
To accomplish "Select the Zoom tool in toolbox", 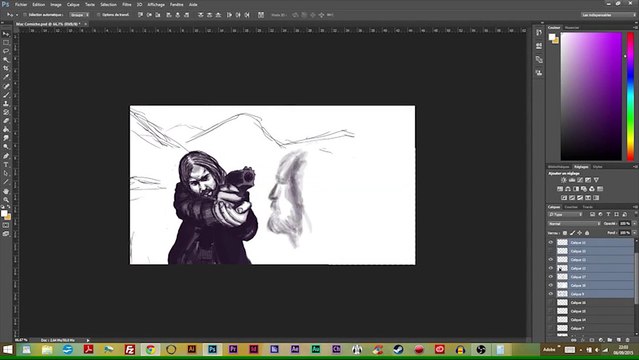I will (x=6, y=199).
